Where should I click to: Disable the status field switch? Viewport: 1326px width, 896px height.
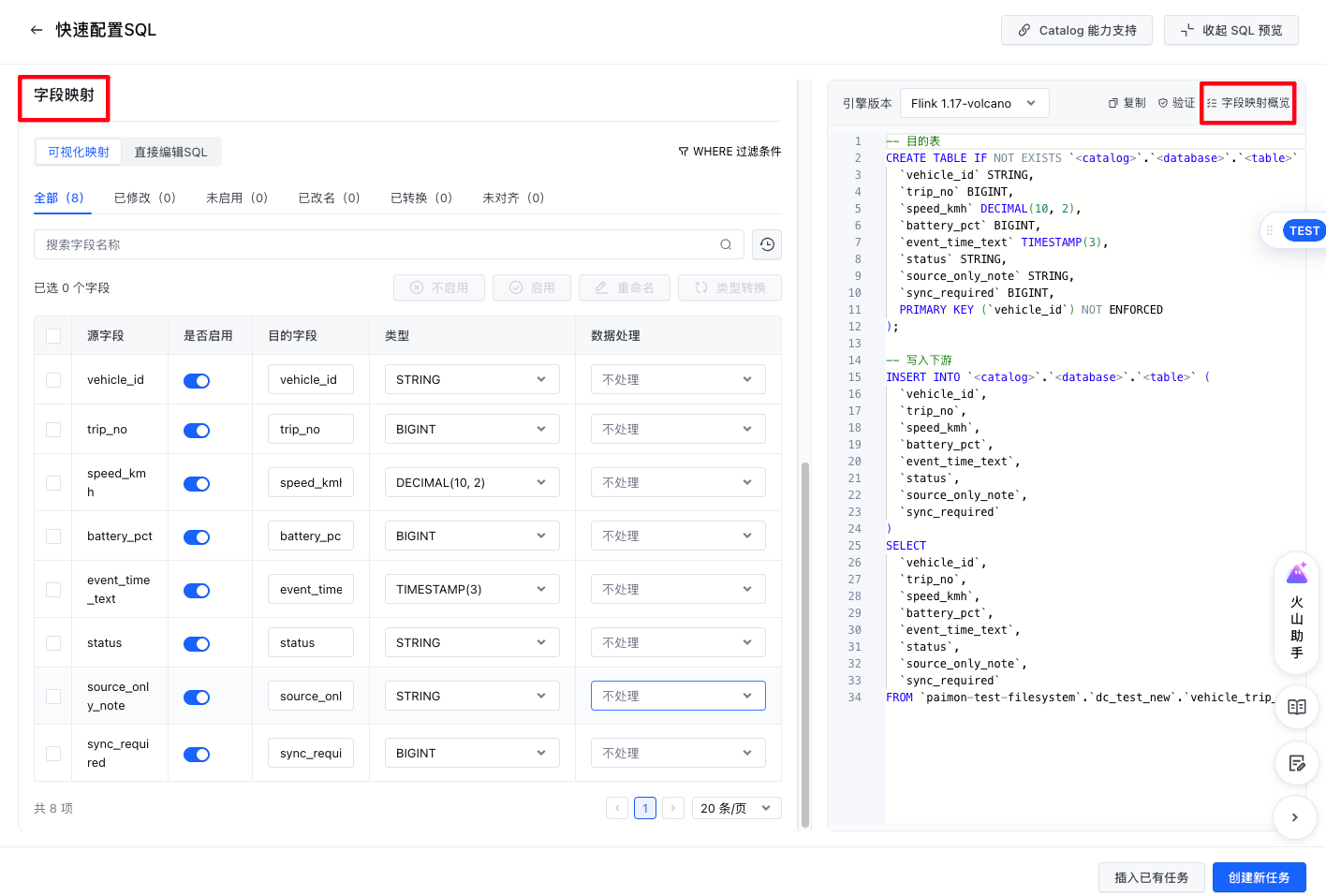[x=197, y=643]
